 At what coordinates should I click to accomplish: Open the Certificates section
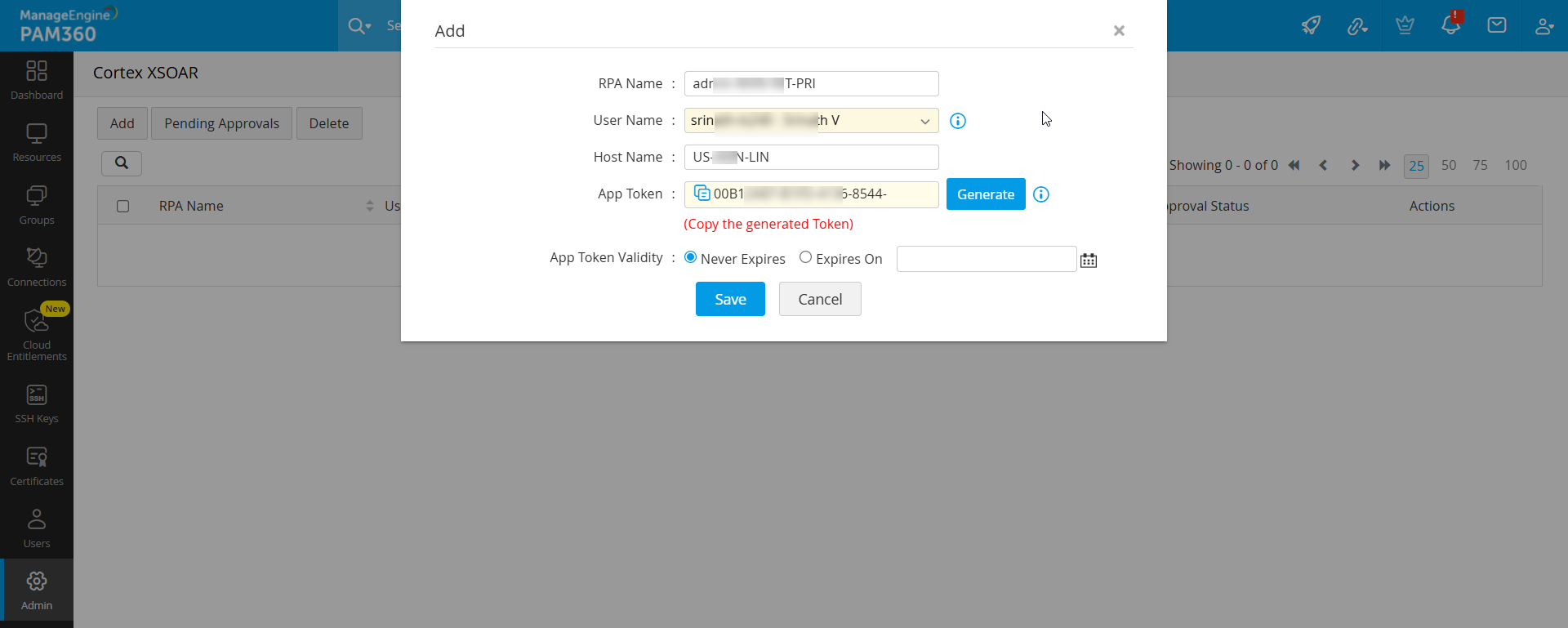37,465
